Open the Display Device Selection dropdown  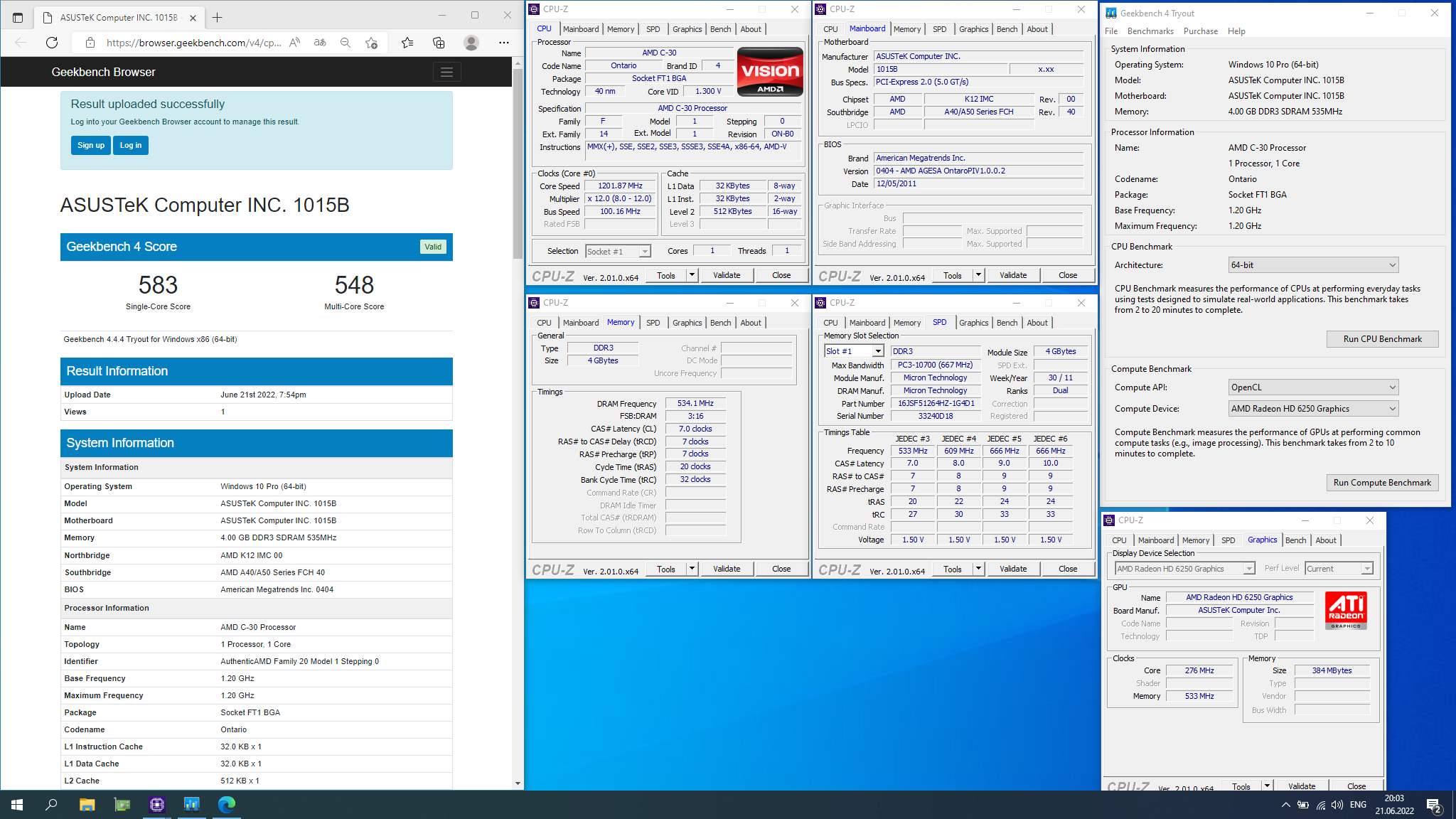point(1184,569)
